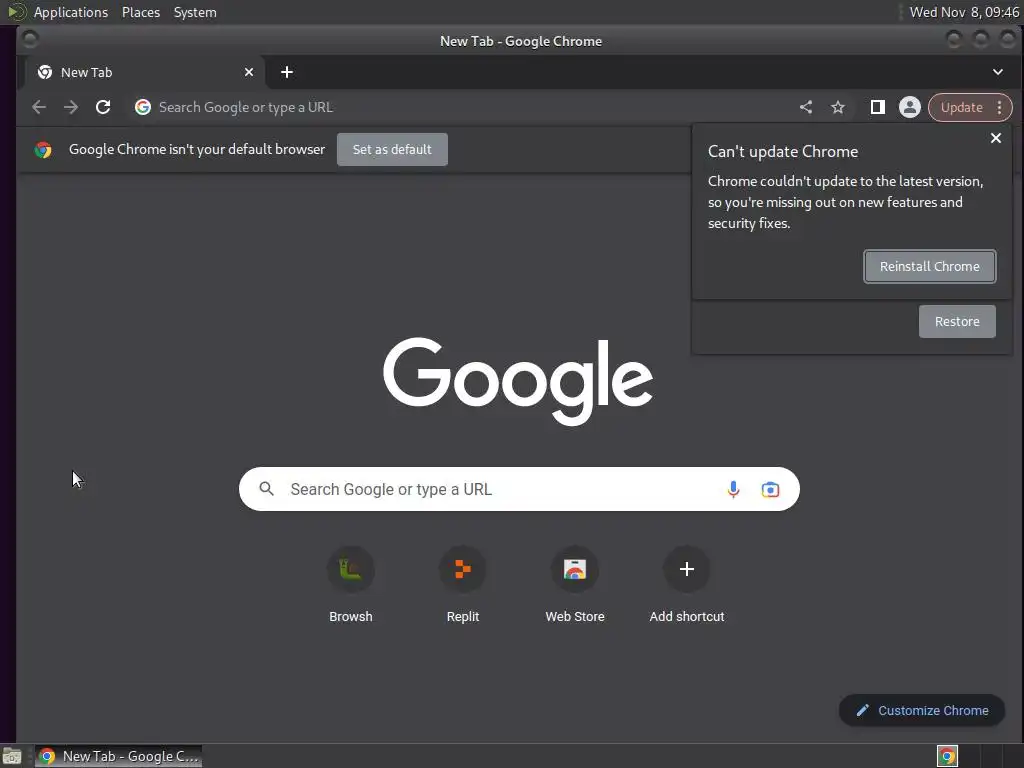Open a new tab with plus icon

tap(287, 72)
